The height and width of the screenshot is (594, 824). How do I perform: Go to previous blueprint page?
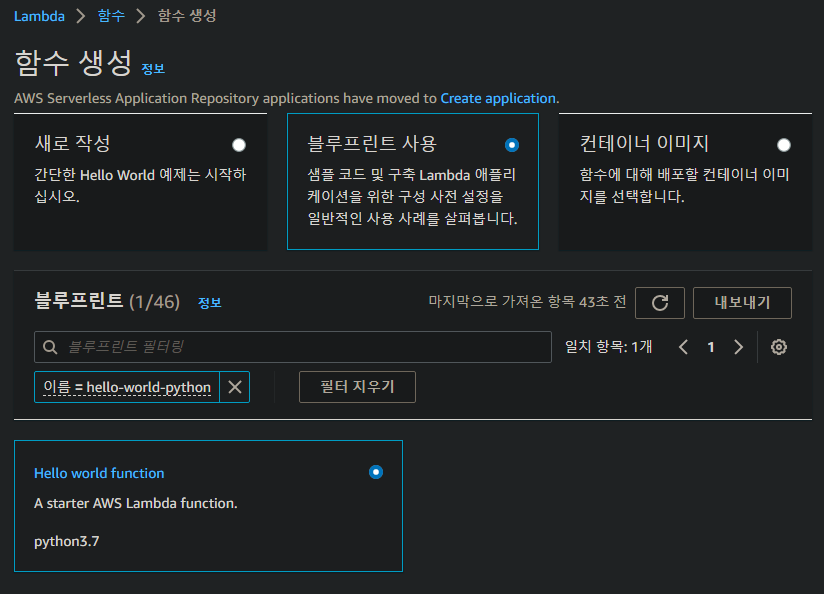click(683, 347)
